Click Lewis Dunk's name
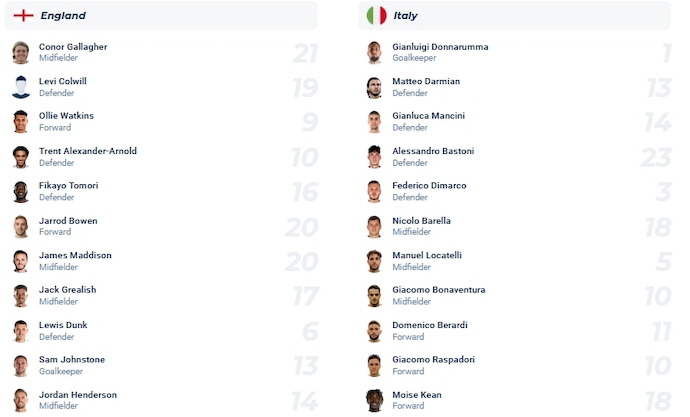Viewport: 690px width, 417px height. point(65,325)
